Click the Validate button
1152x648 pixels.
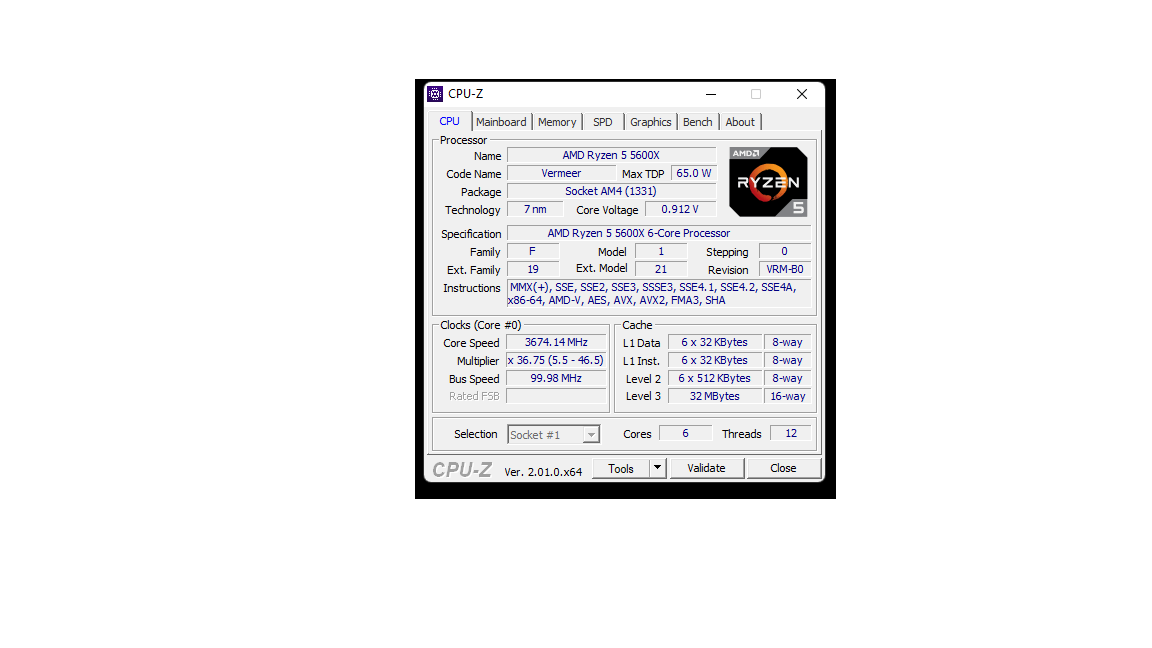(706, 468)
